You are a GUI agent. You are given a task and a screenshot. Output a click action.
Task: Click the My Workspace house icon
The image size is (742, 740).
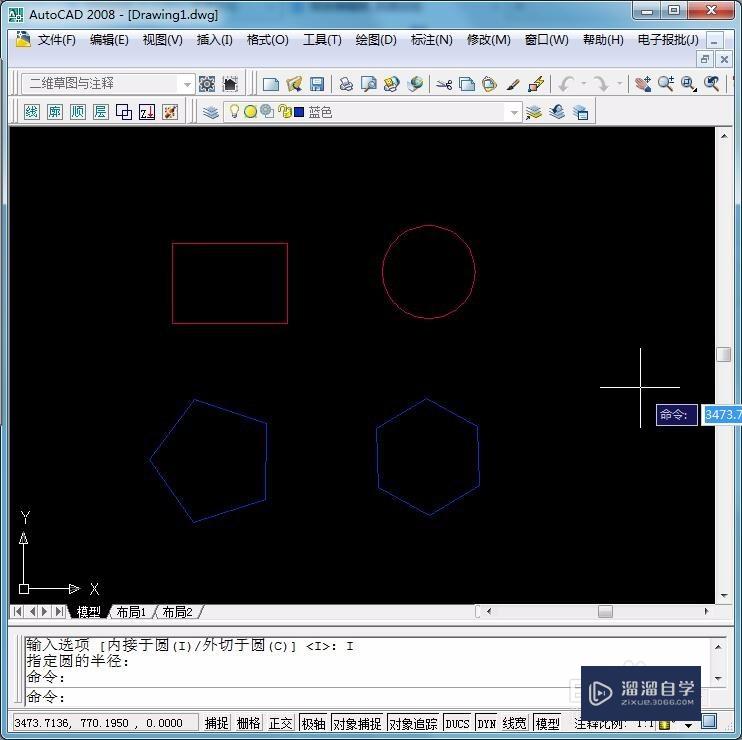coord(230,84)
